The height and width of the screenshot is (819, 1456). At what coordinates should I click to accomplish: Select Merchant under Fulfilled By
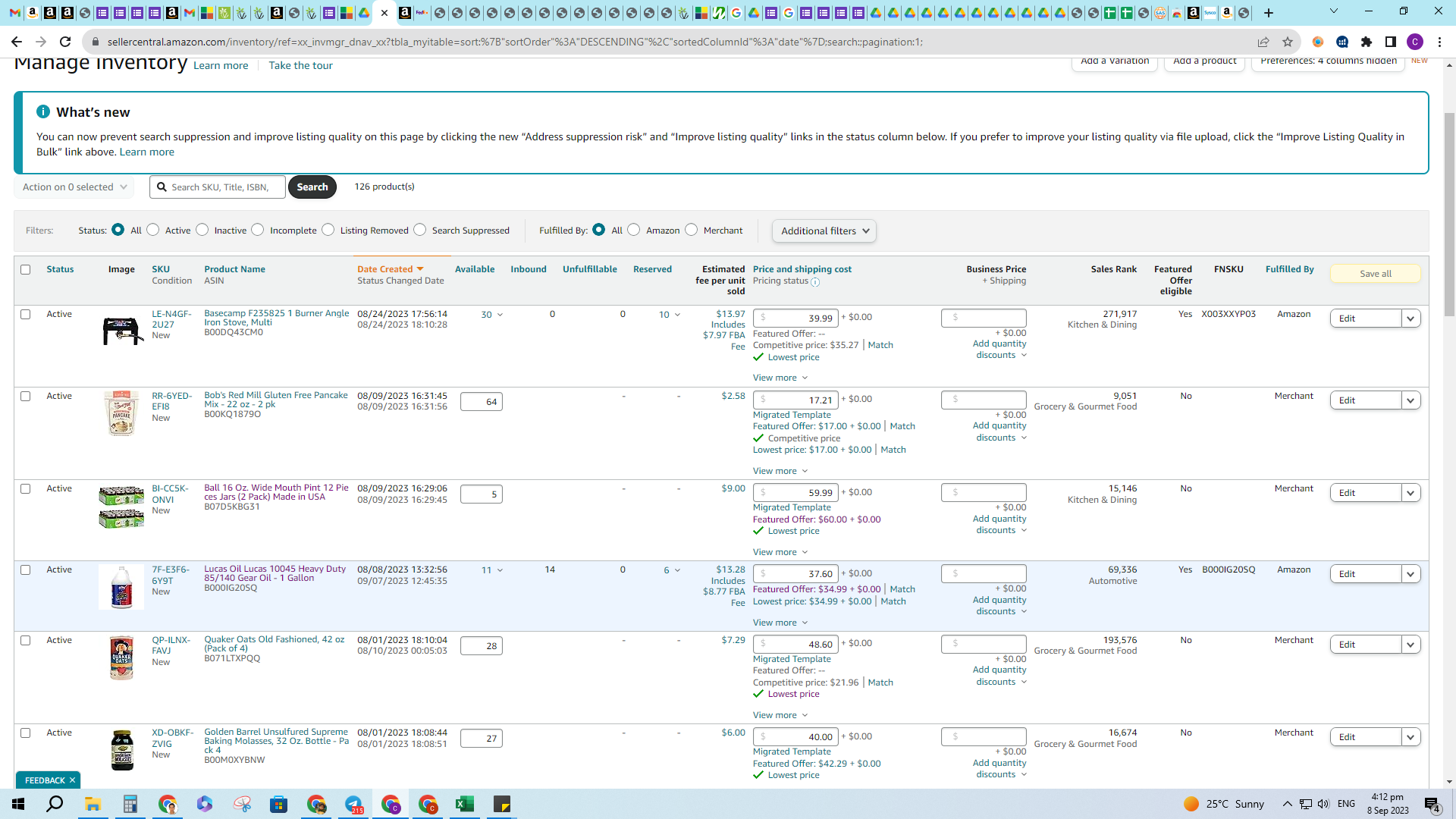pos(692,230)
